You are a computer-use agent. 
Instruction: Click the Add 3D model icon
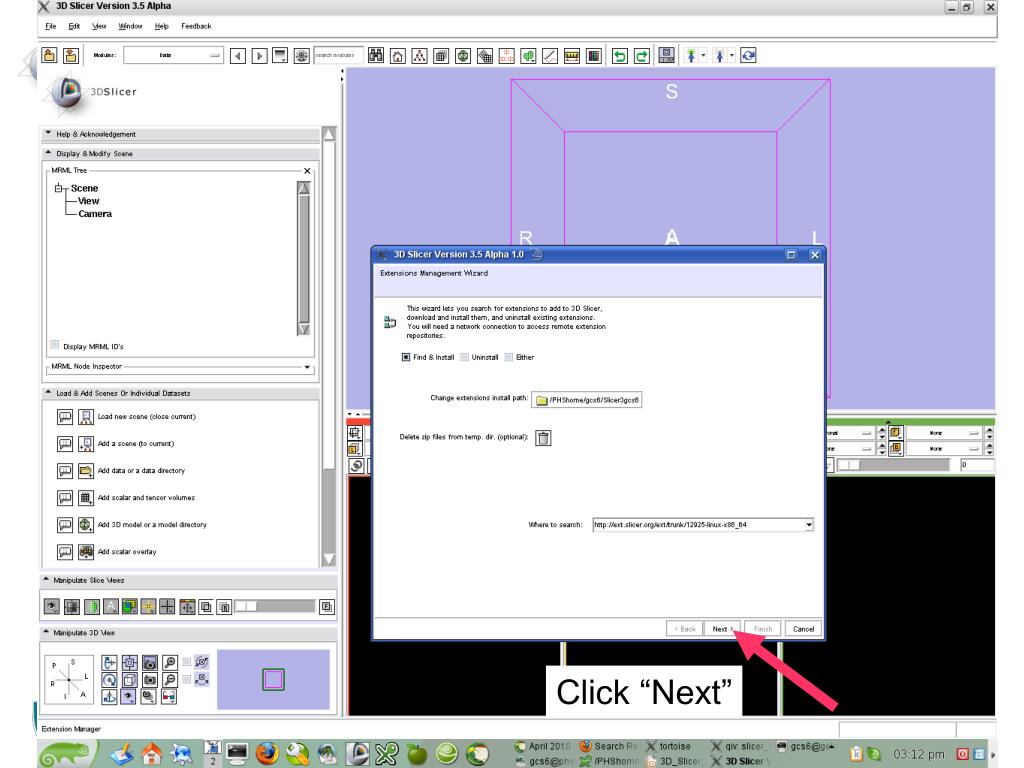pyautogui.click(x=86, y=524)
